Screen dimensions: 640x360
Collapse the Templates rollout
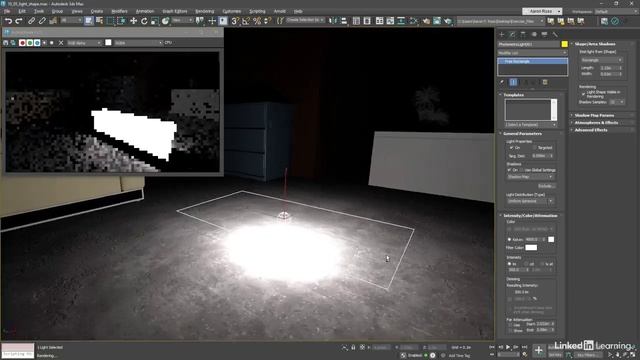point(513,95)
